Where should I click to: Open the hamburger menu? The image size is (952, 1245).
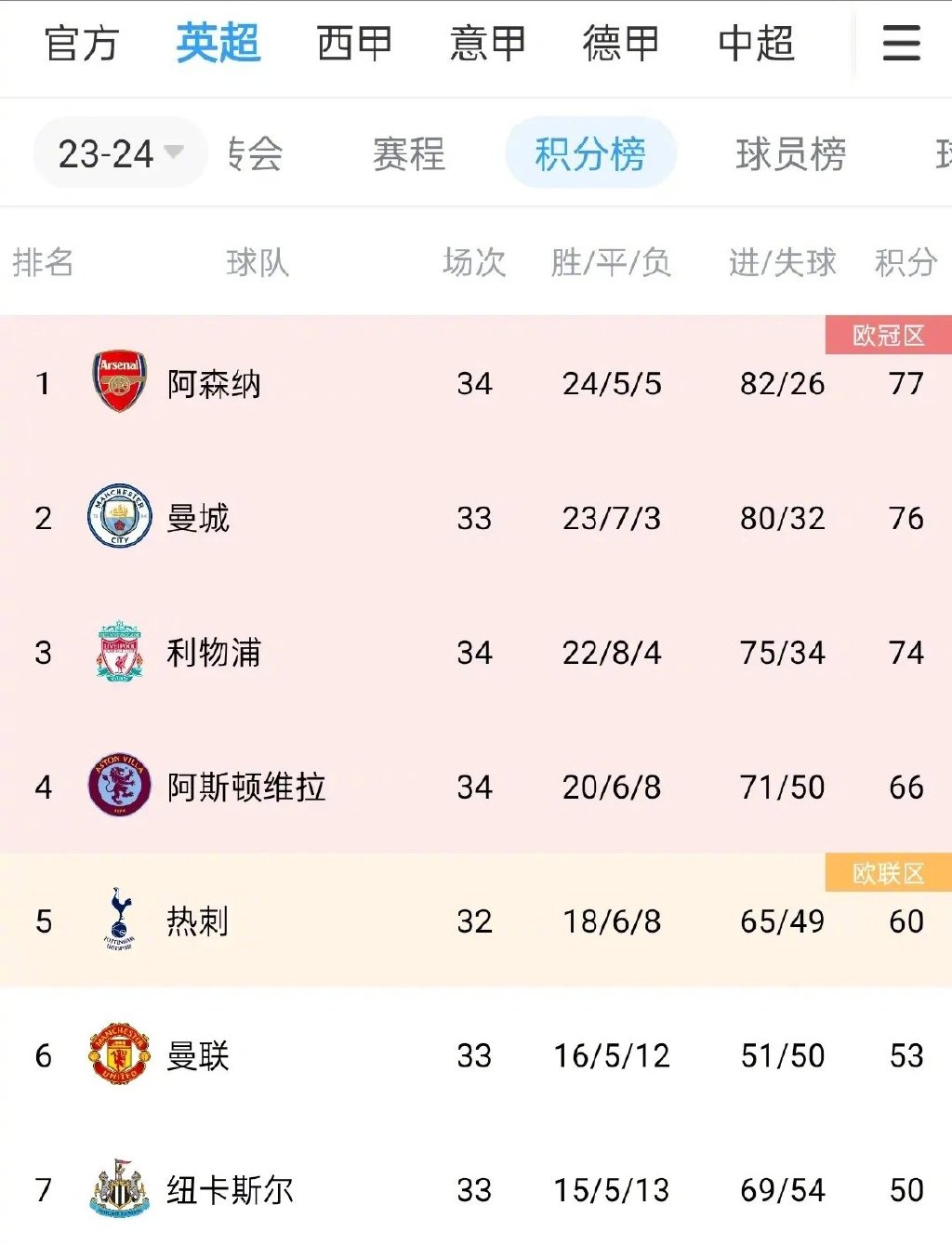coord(899,45)
